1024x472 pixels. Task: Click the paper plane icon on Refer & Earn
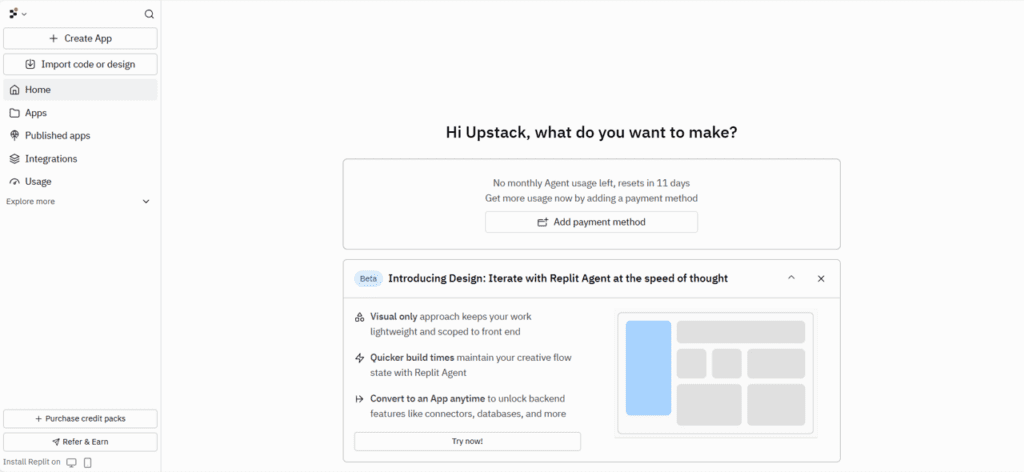coord(56,442)
